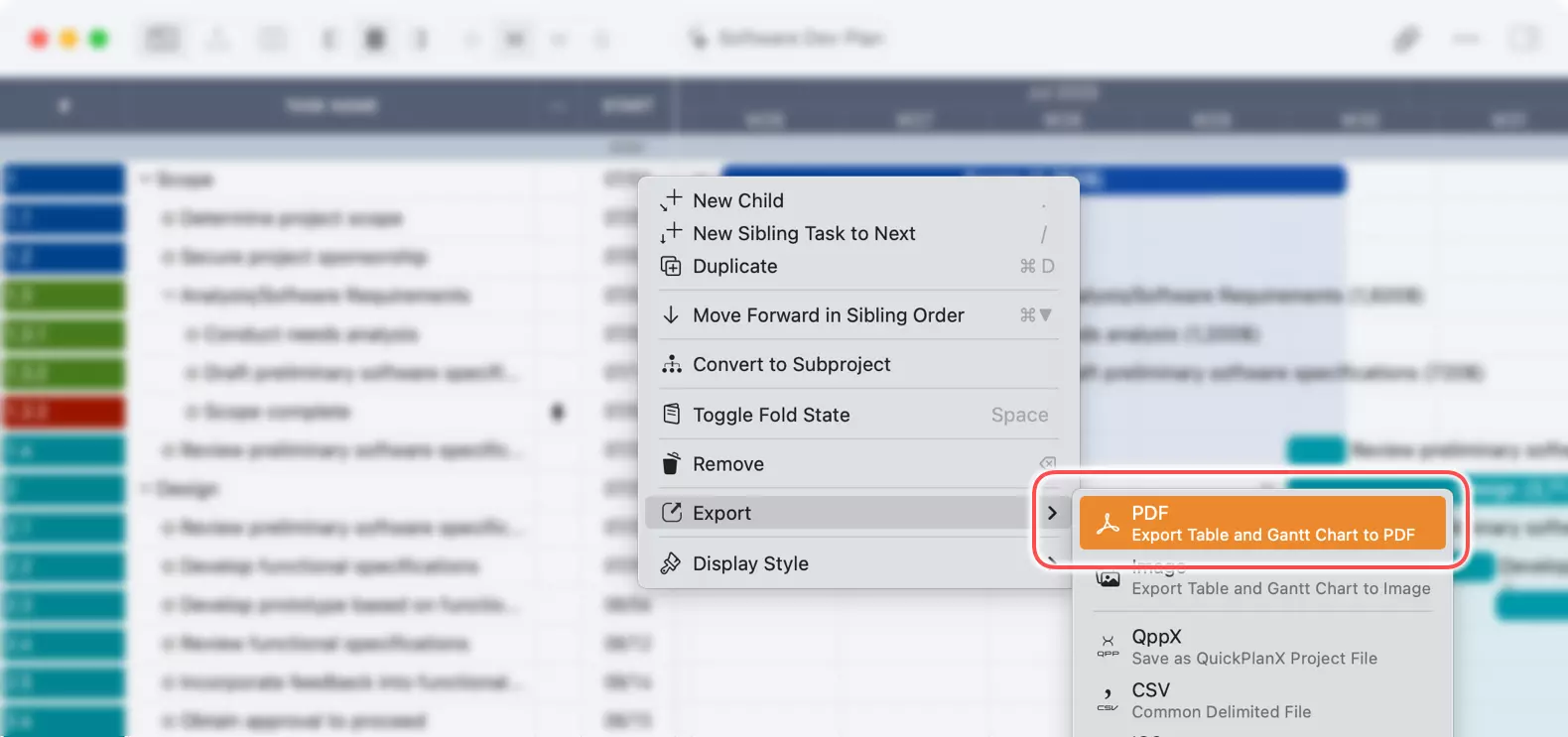This screenshot has height=737, width=1568.
Task: Click the CSV comma icon
Action: 1108,700
